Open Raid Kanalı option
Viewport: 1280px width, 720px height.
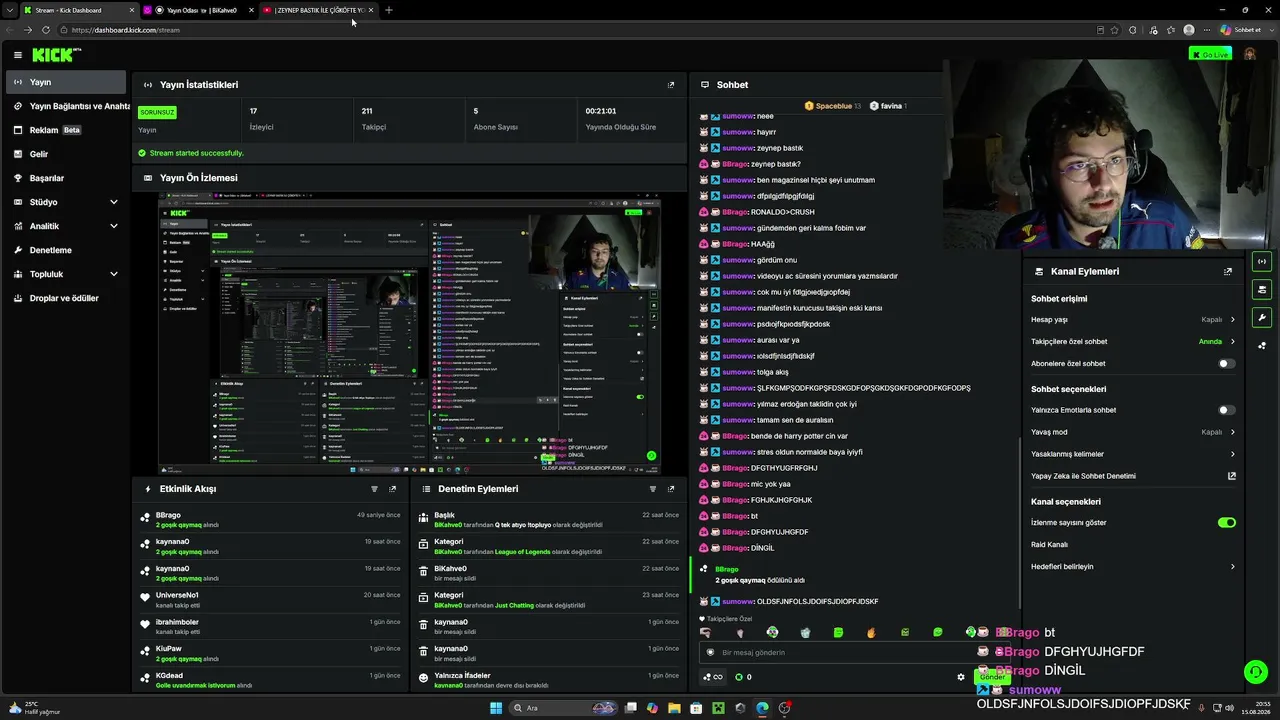click(x=1133, y=544)
